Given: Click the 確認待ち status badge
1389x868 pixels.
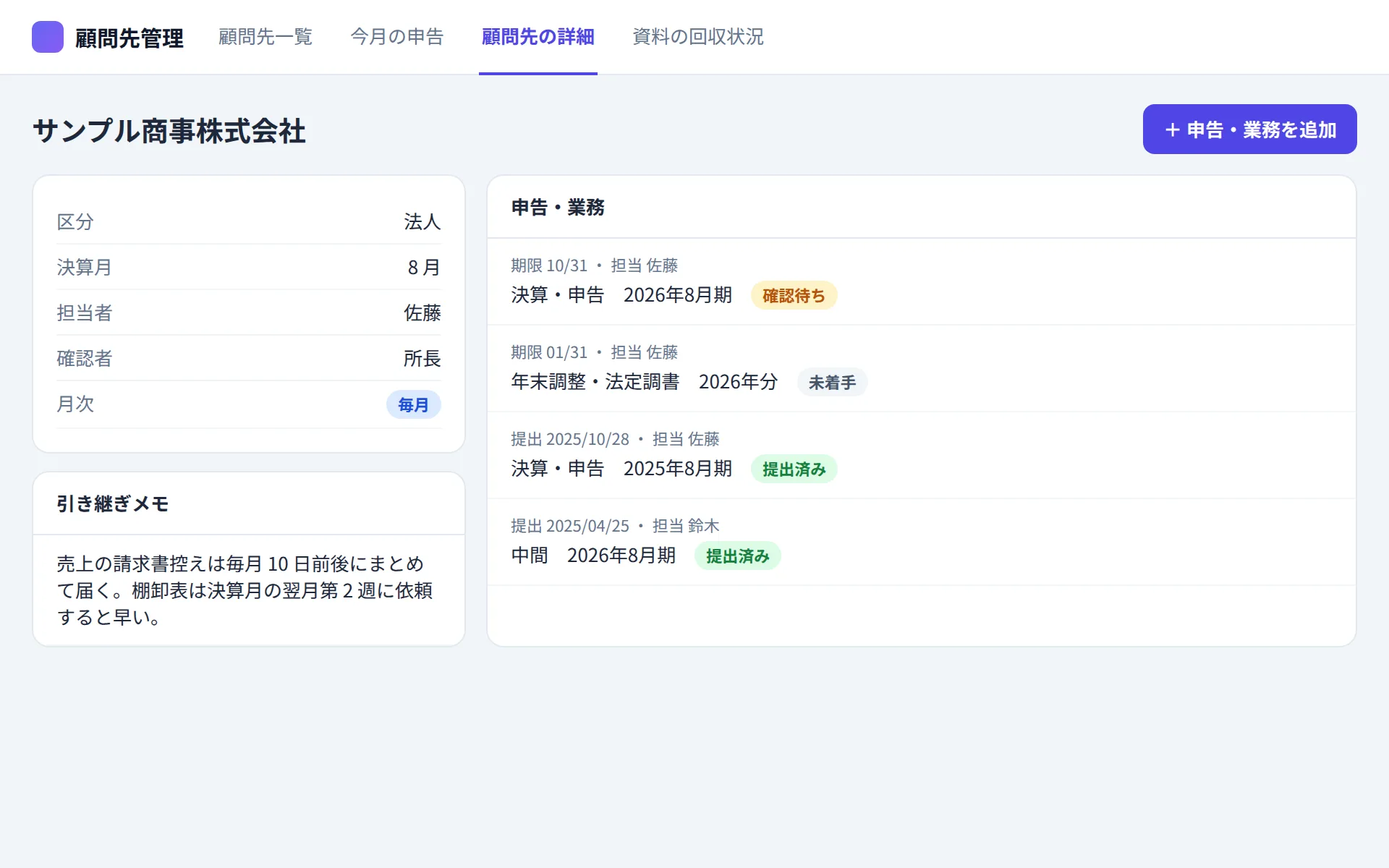Looking at the screenshot, I should click(794, 296).
